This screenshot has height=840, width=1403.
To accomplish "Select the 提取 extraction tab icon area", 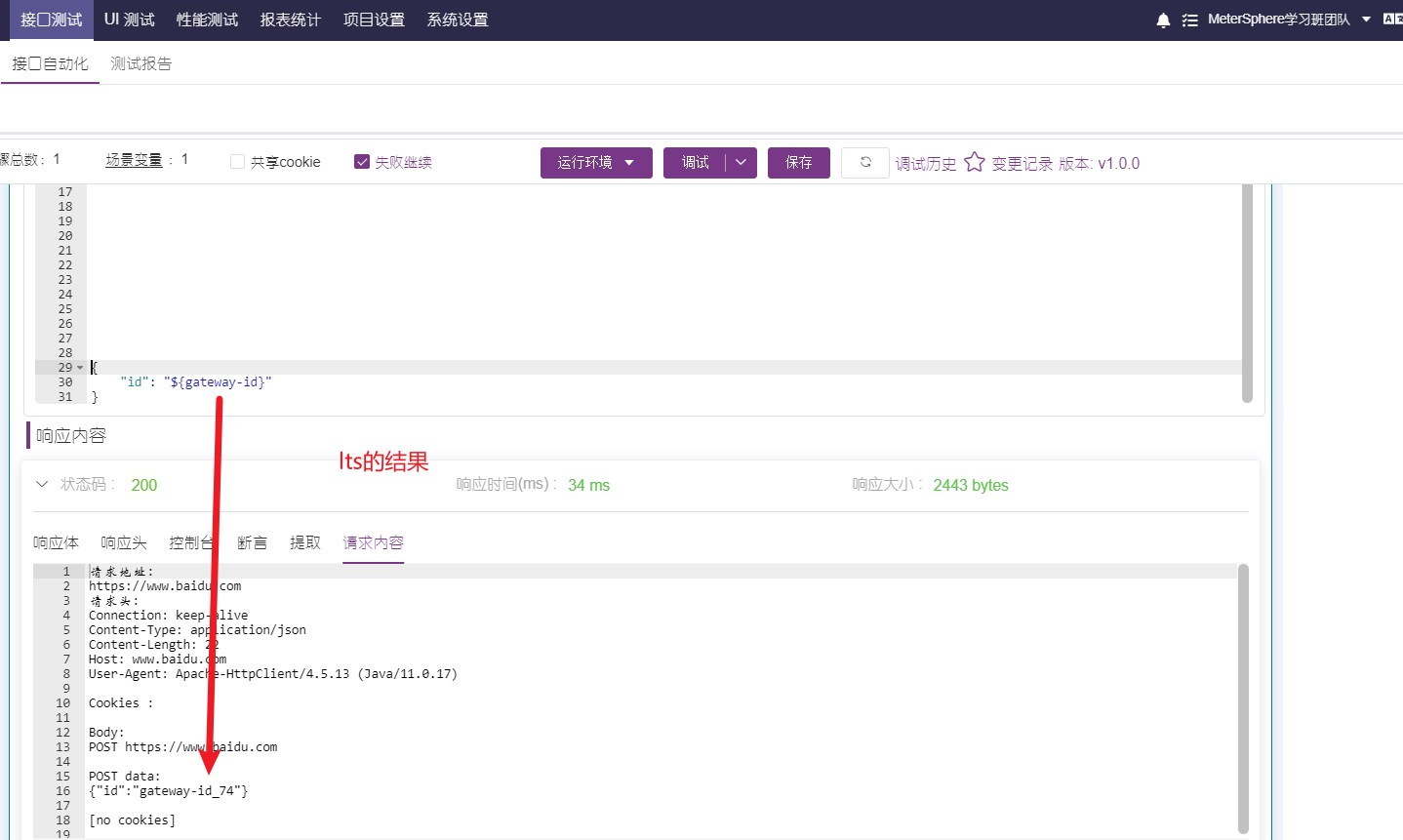I will click(305, 541).
